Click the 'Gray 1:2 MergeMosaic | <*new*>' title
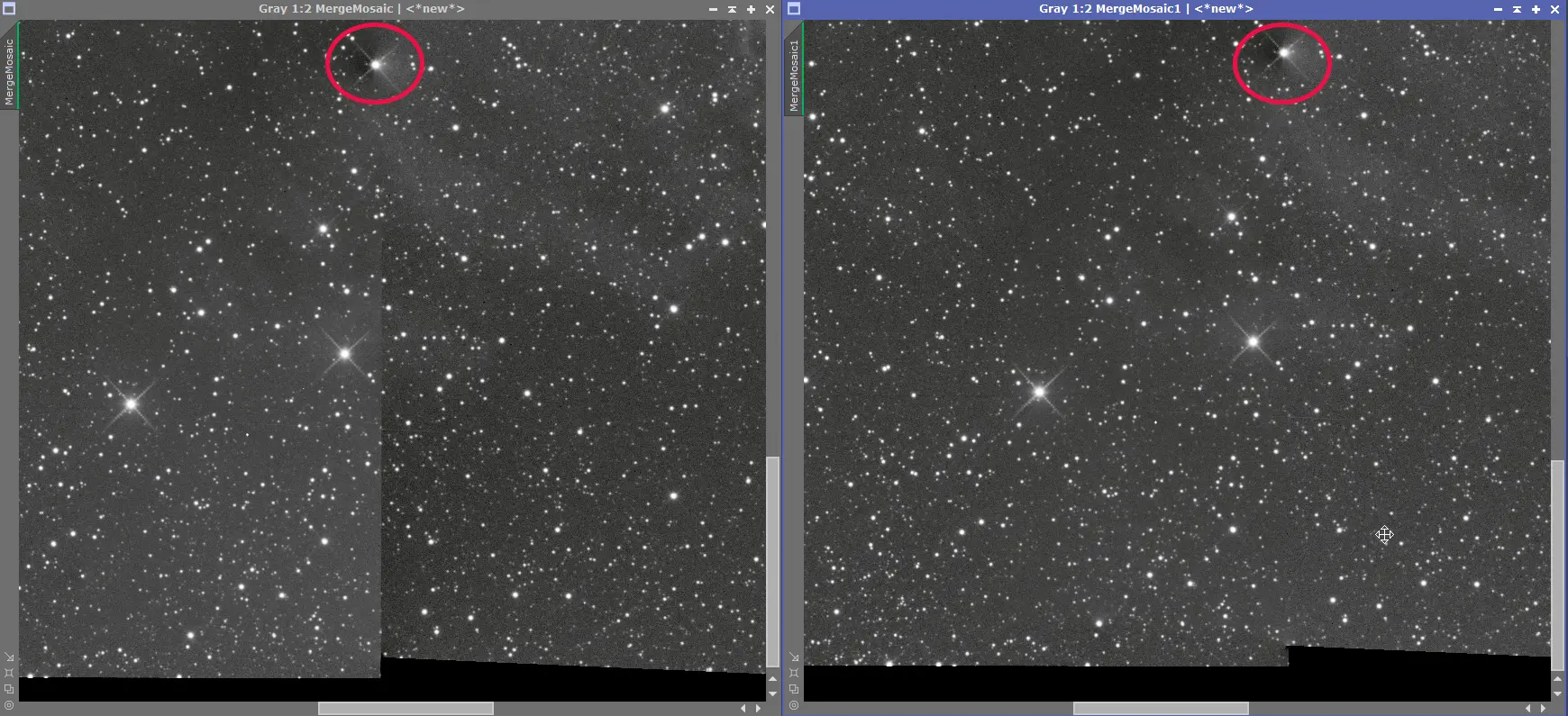This screenshot has height=716, width=1568. point(361,9)
